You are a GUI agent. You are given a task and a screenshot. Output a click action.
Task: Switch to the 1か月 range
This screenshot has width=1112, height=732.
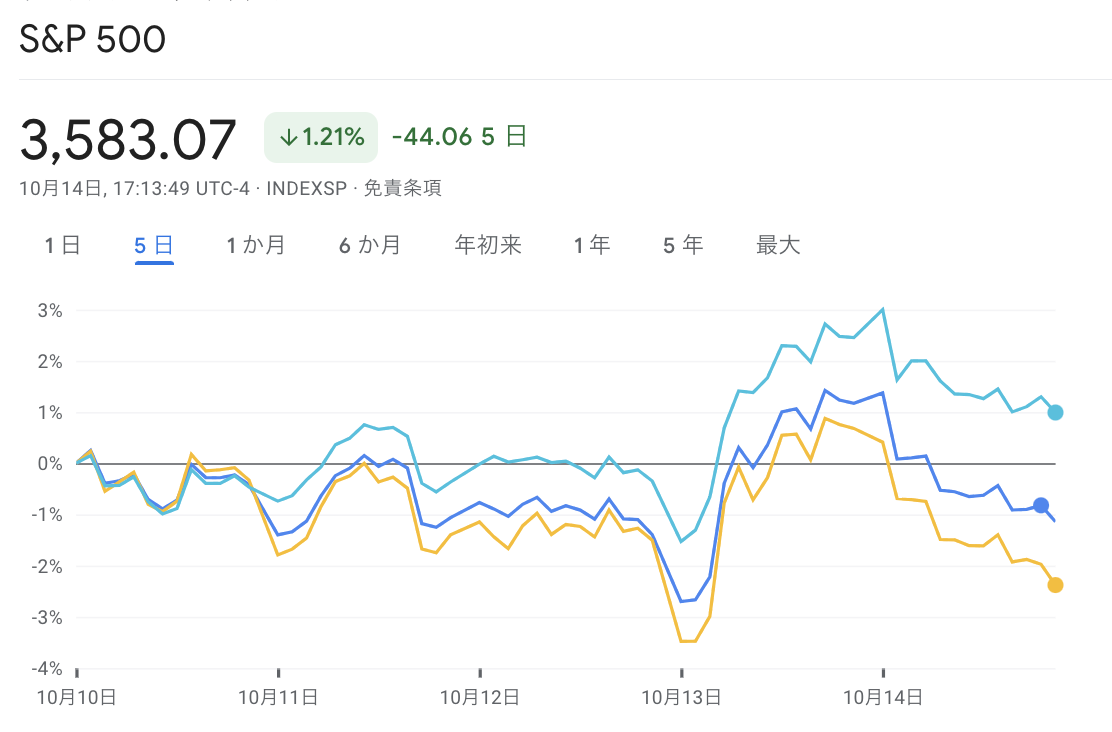click(x=256, y=245)
